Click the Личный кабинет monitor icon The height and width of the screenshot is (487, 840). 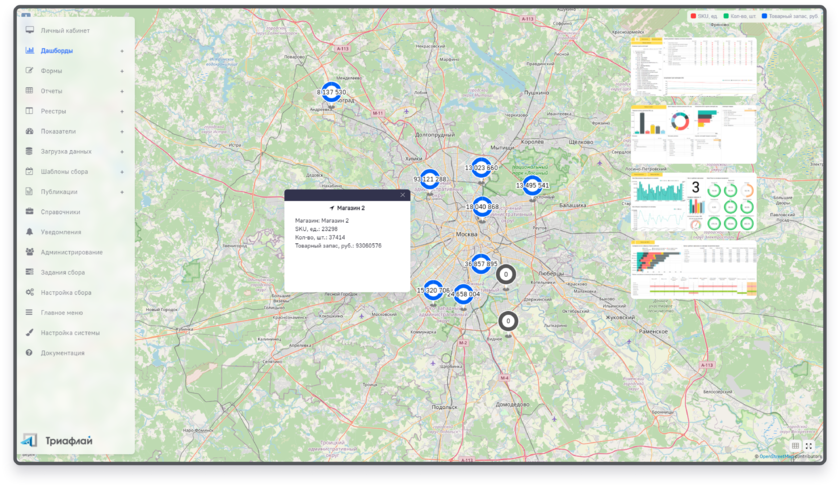click(x=30, y=30)
